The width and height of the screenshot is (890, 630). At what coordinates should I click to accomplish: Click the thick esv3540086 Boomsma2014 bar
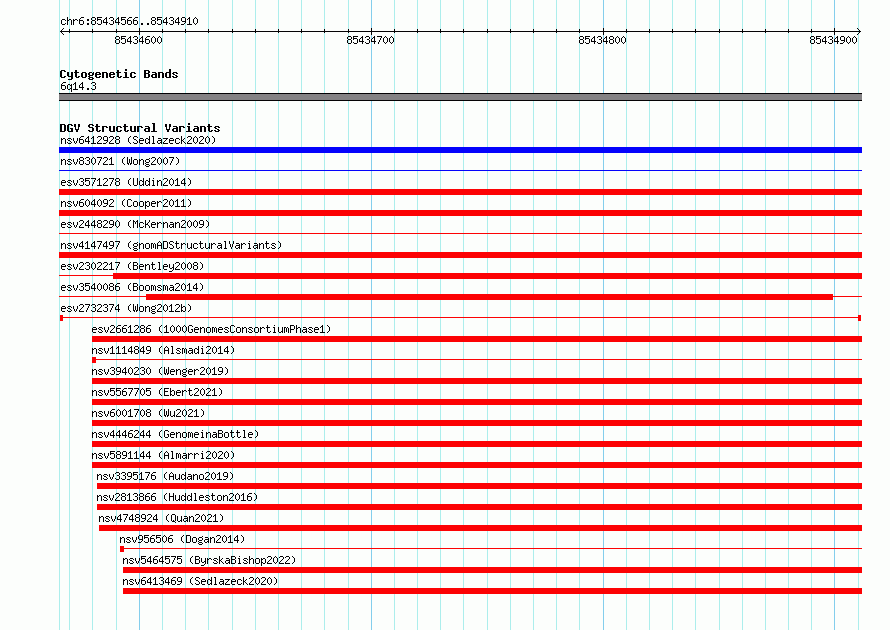[489, 297]
